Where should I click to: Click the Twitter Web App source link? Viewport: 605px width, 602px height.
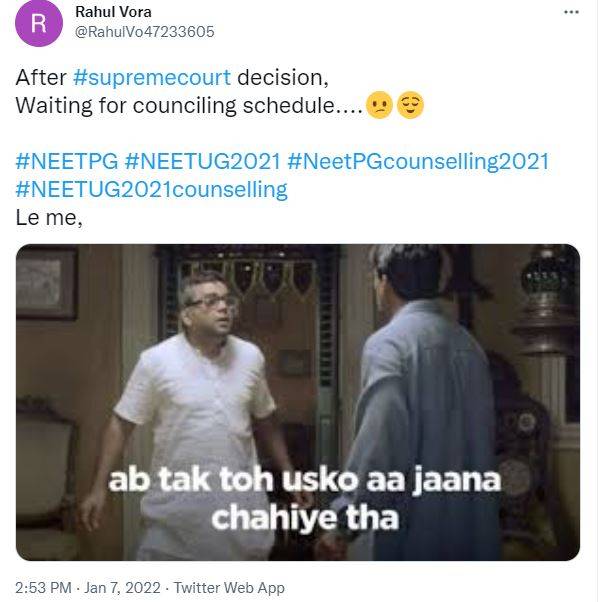click(229, 588)
